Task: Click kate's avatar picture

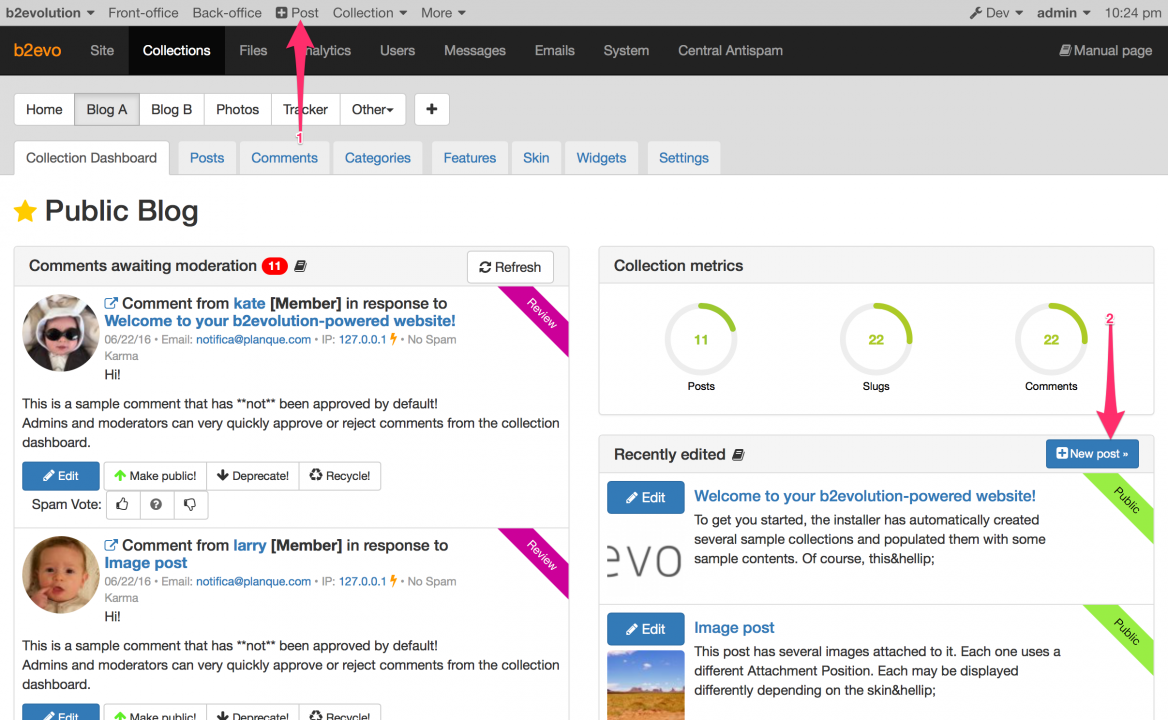Action: click(x=60, y=333)
